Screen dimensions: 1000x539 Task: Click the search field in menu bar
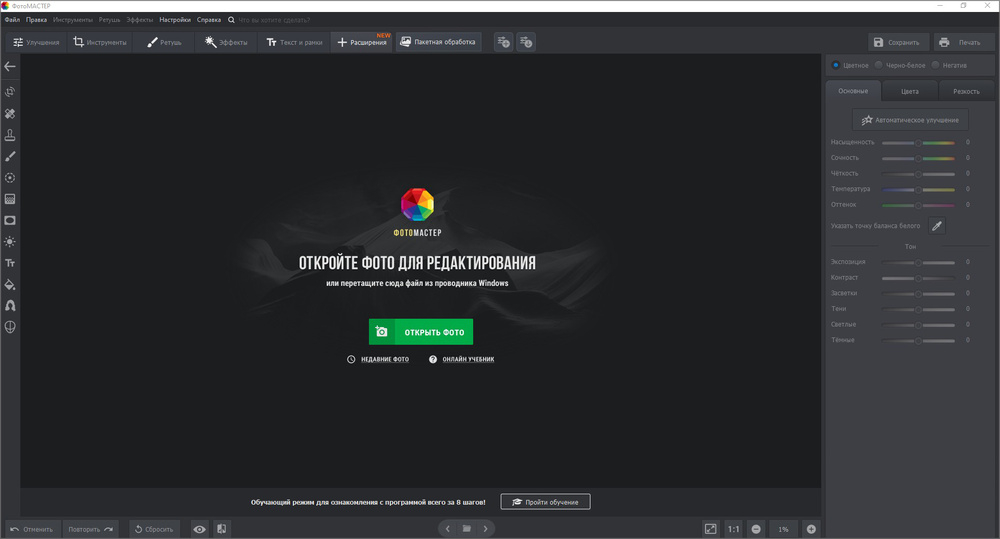(274, 20)
